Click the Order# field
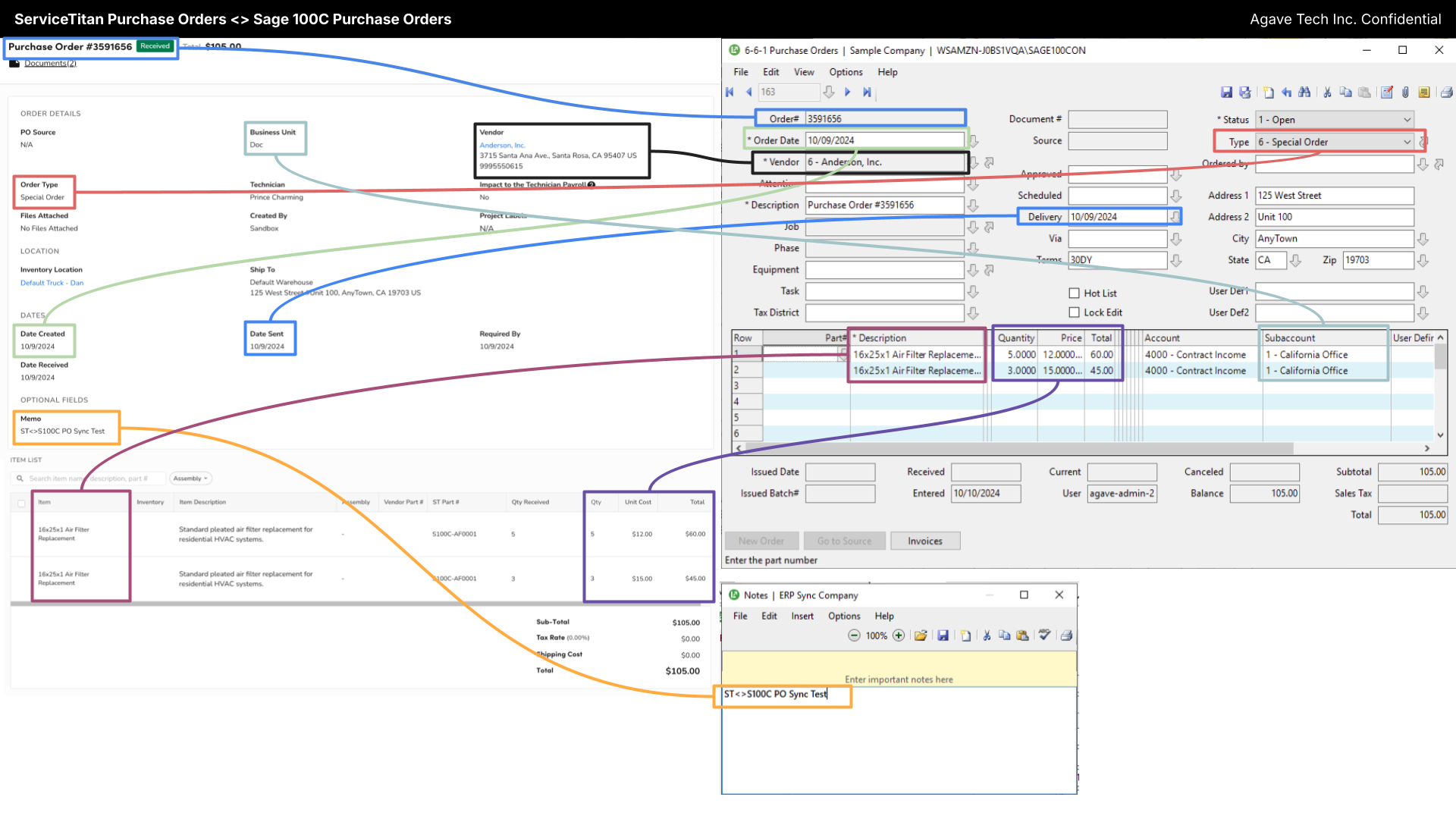This screenshot has width=1456, height=819. point(884,118)
